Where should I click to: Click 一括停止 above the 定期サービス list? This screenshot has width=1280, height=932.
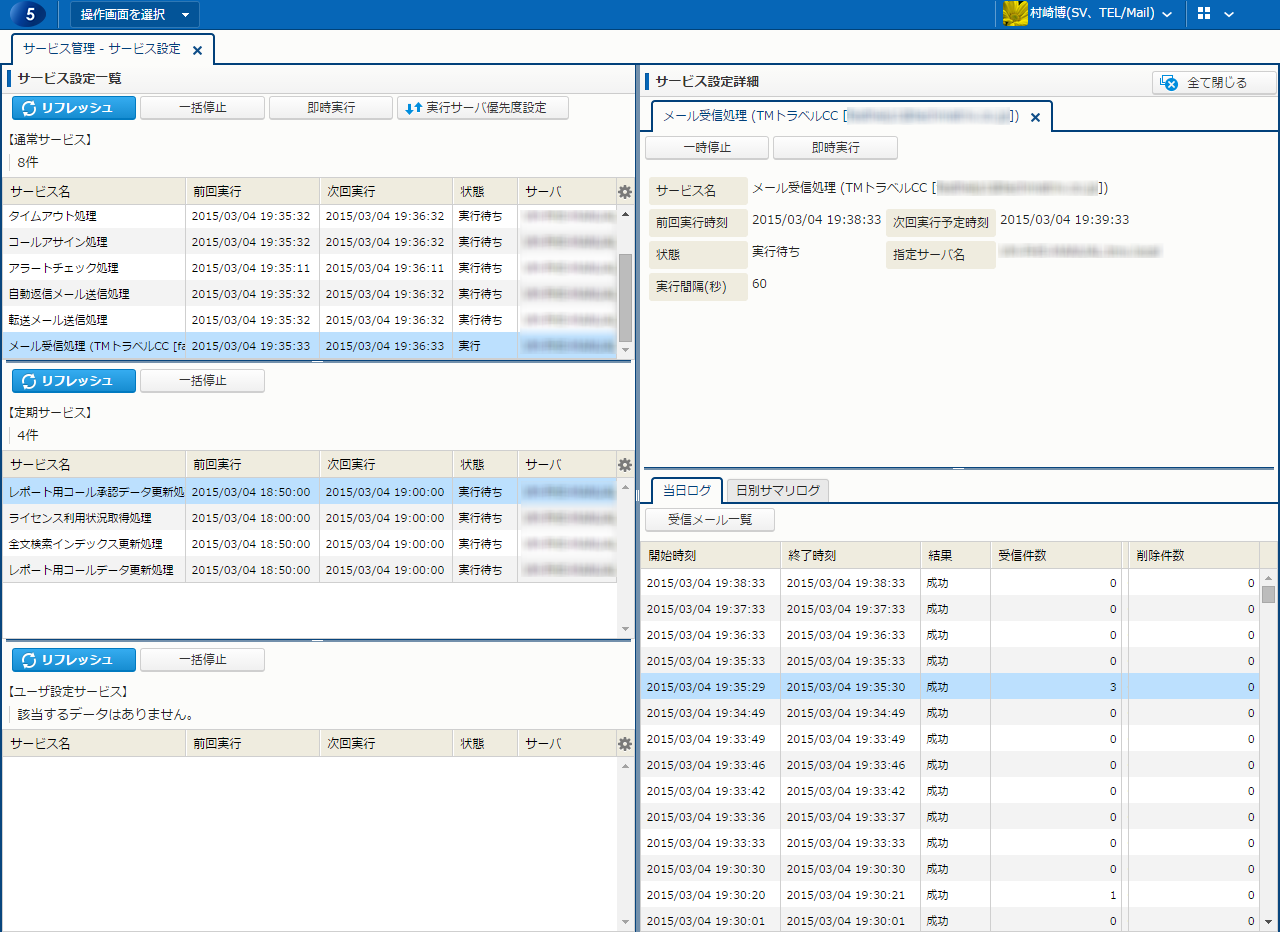202,381
